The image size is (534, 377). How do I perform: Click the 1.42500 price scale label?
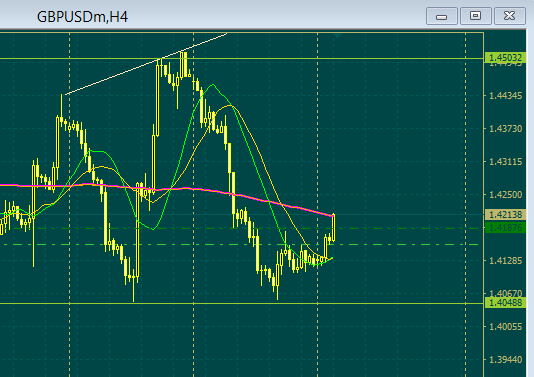[x=505, y=195]
